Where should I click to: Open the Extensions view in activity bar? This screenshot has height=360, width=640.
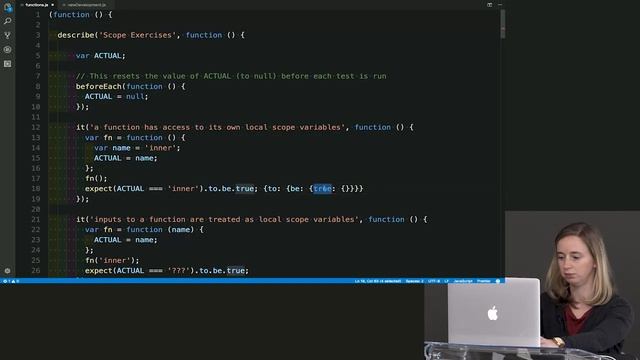7,64
